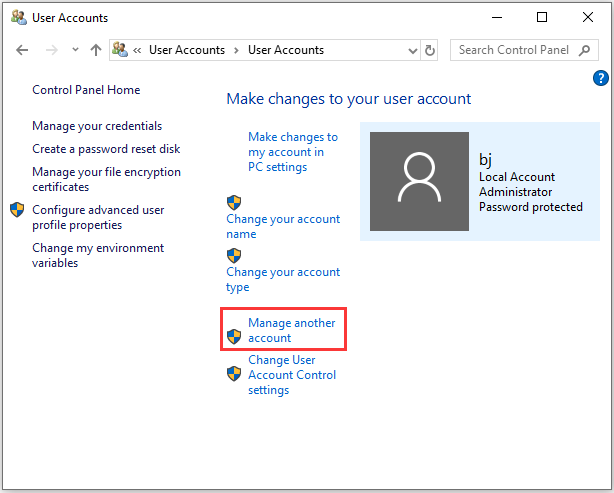Viewport: 614px width, 493px height.
Task: Open Change my environment variables
Action: tap(98, 255)
